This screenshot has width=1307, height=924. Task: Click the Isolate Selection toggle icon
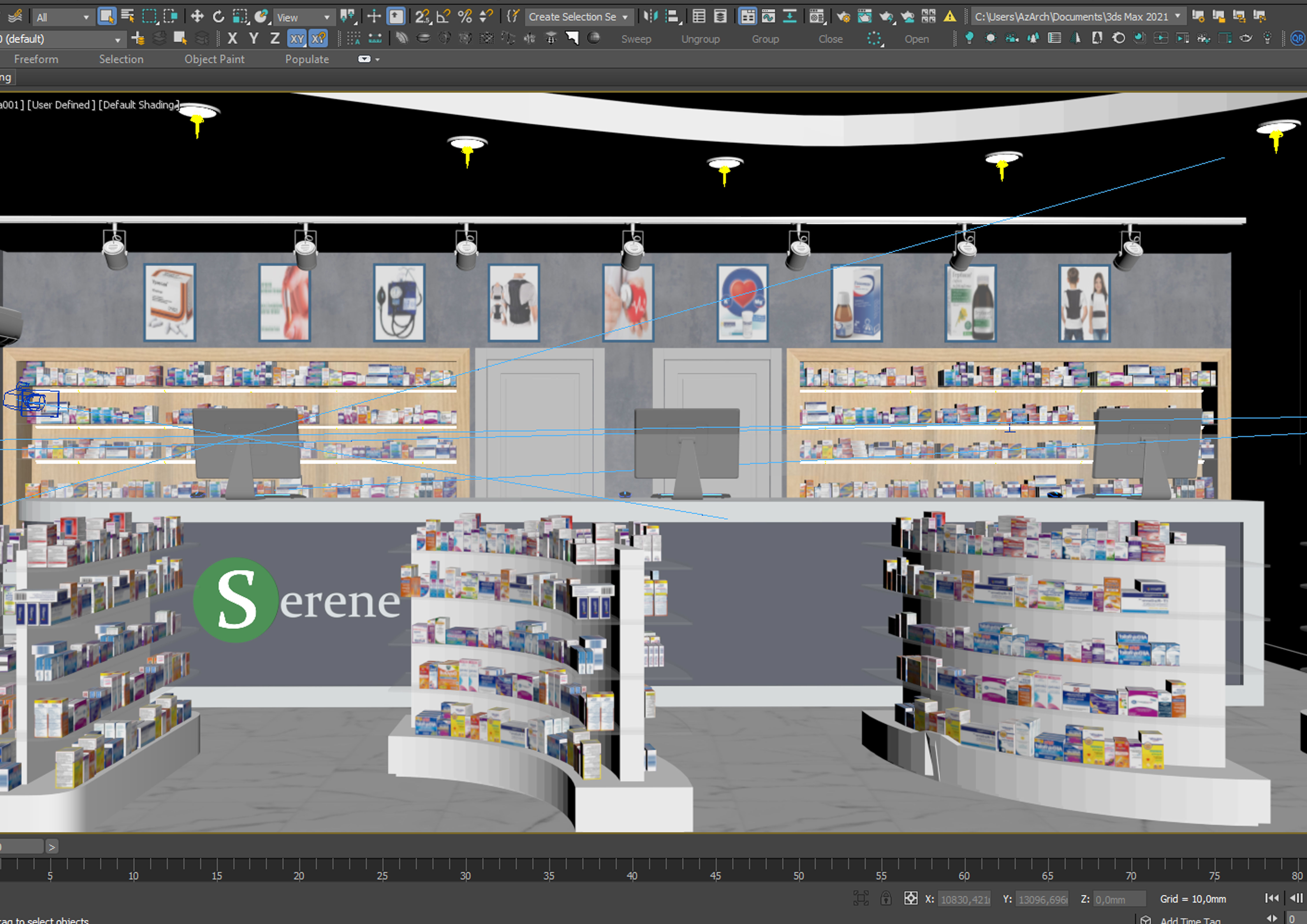click(x=861, y=898)
